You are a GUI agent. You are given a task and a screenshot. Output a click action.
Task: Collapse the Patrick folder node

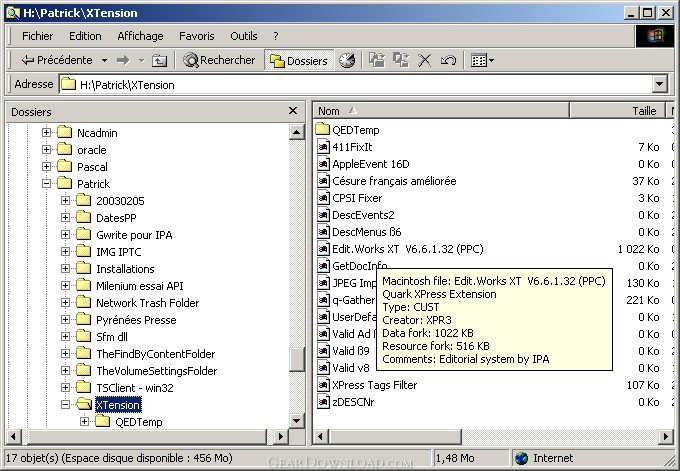coord(46,183)
